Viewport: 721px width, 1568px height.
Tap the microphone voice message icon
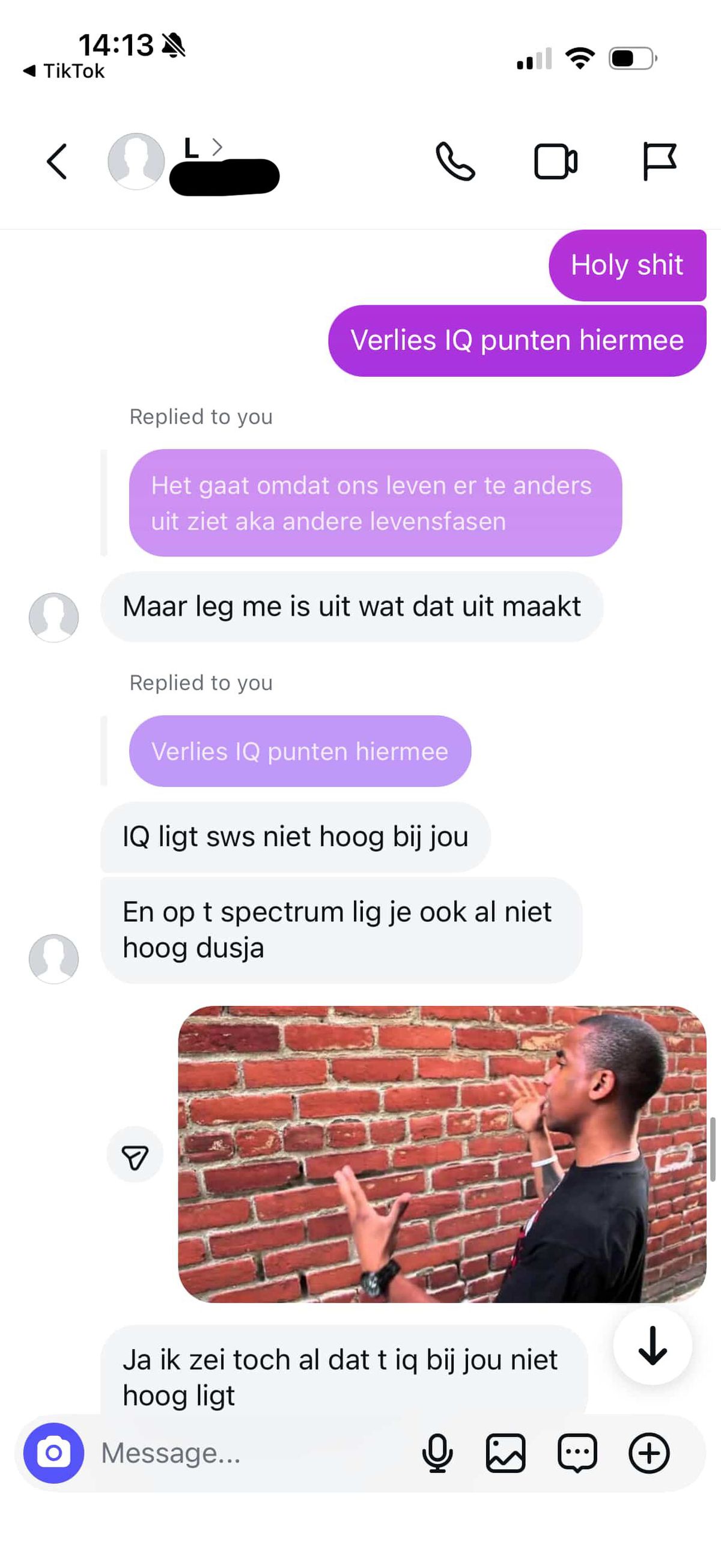(x=437, y=1453)
